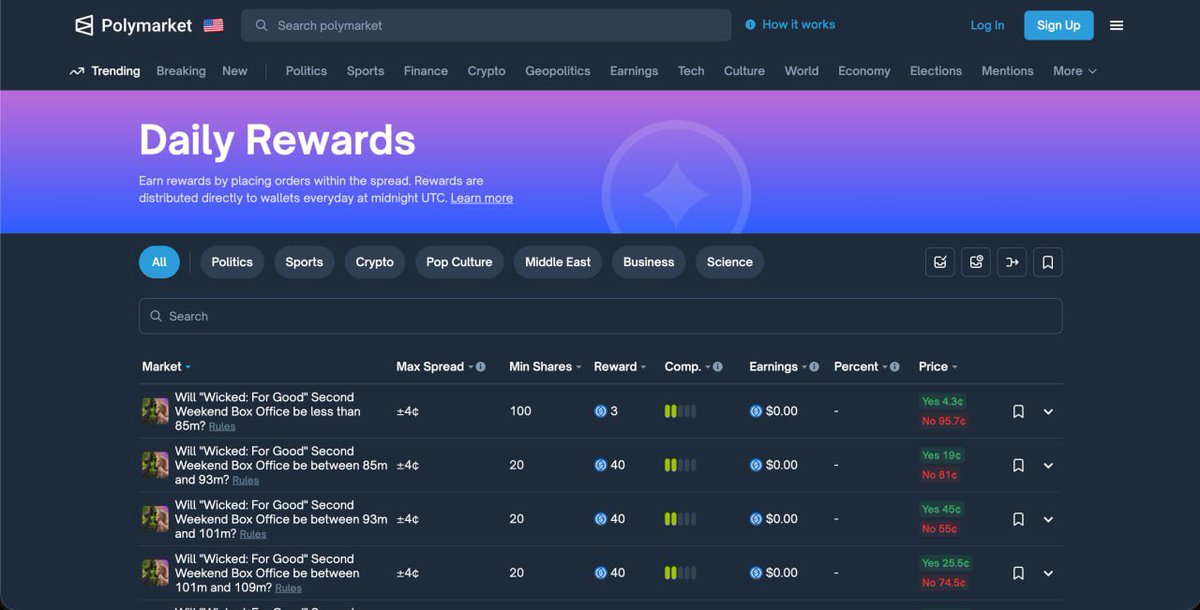Click No 74.5¢ price button
Viewport: 1200px width, 610px height.
[x=944, y=583]
